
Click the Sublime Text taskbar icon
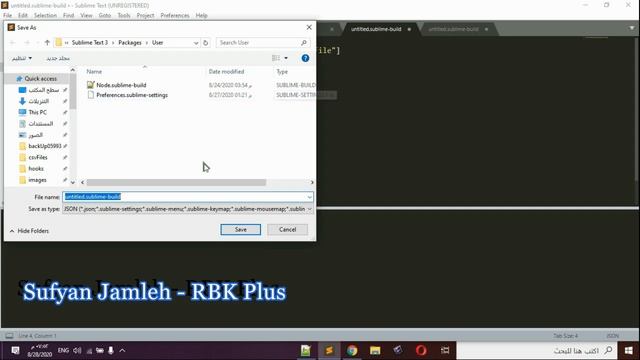pos(329,350)
